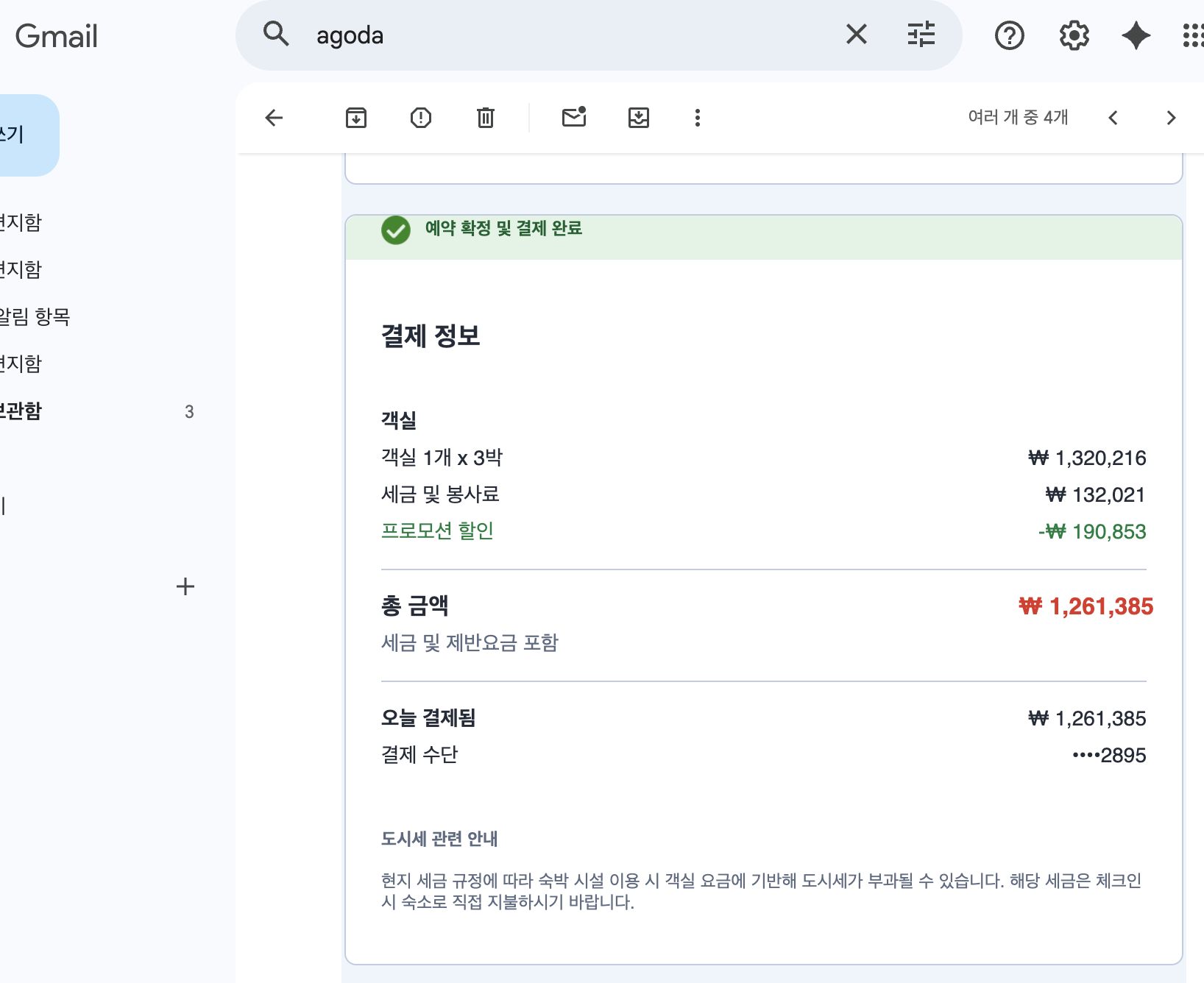Click the city tax notice paragraph

click(x=762, y=891)
